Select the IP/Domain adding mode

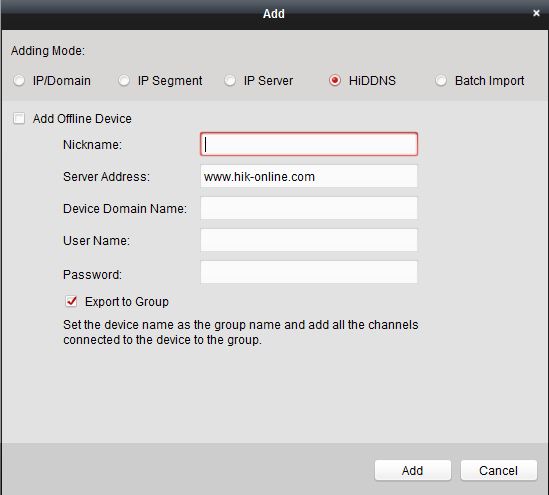click(x=19, y=81)
